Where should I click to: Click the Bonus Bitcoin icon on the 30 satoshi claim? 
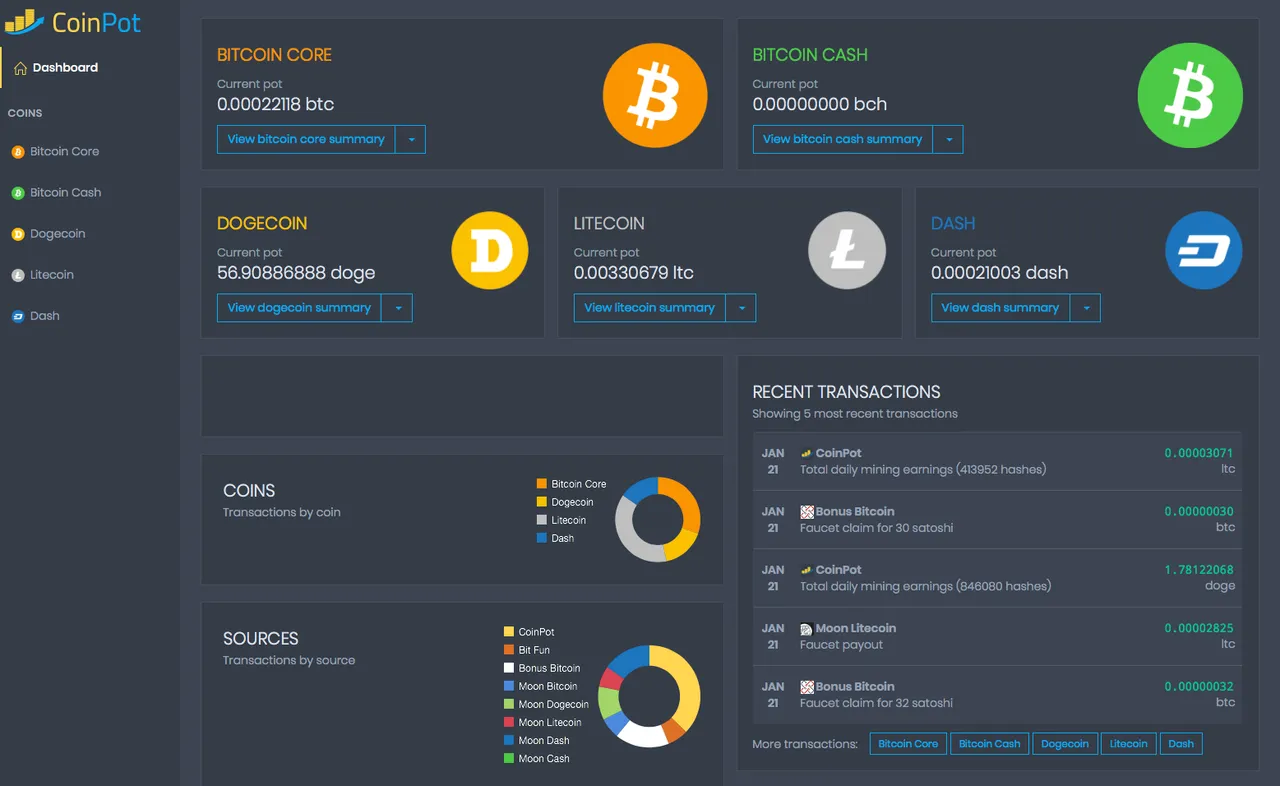click(806, 512)
